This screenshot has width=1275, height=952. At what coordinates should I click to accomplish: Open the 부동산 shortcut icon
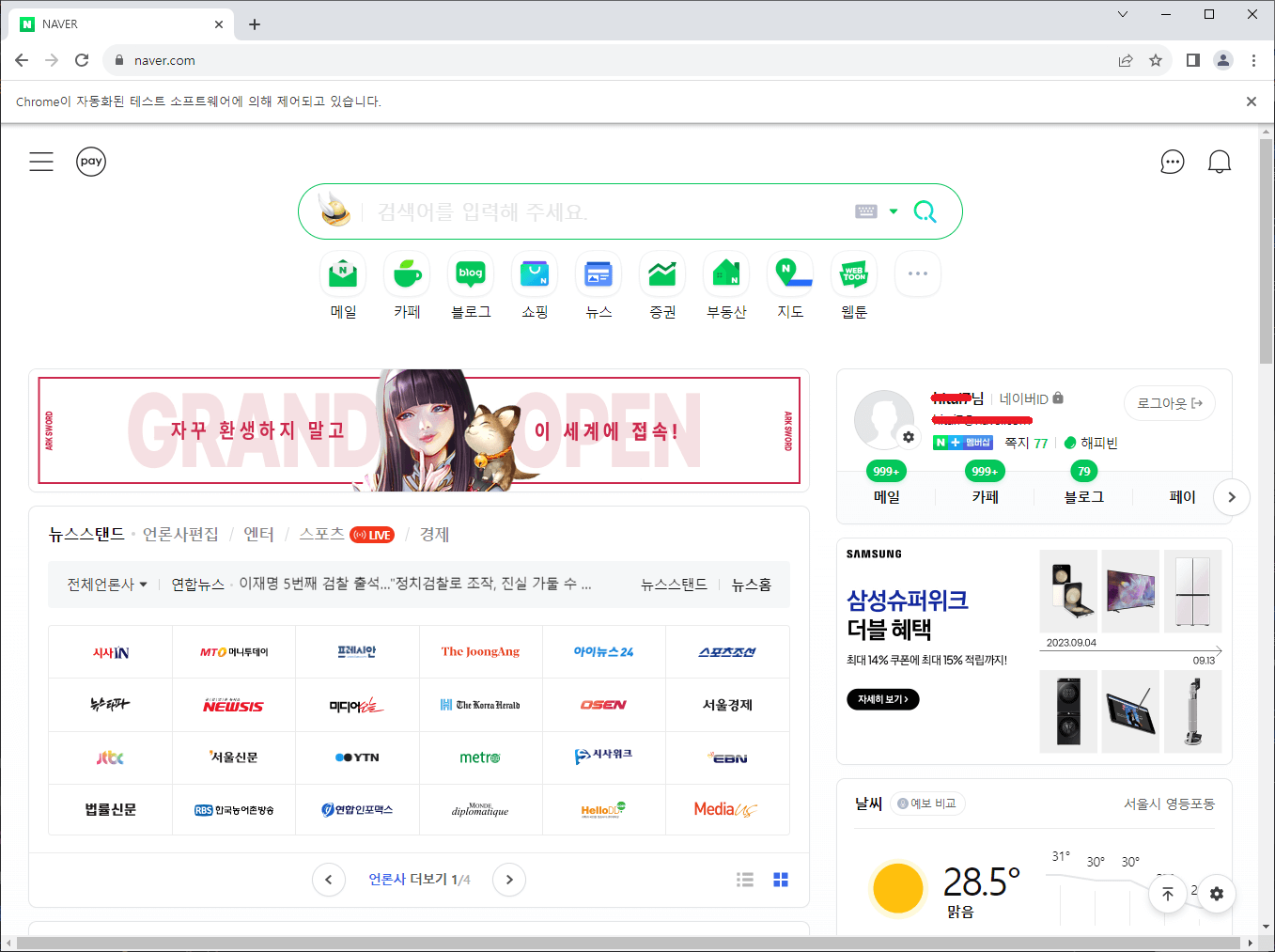tap(726, 273)
